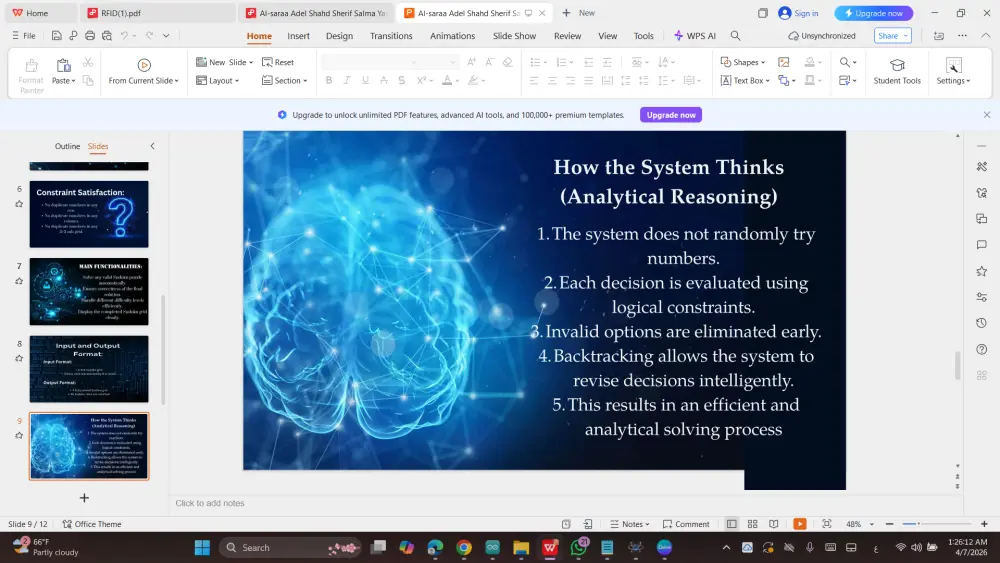Image resolution: width=1000 pixels, height=563 pixels.
Task: Expand the Share button dropdown
Action: [906, 36]
